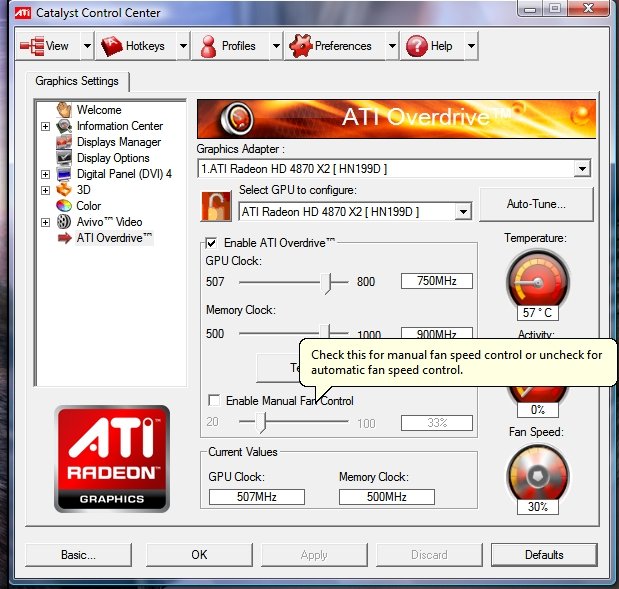Click the ATI Radeon Graphics logo
Screen dimensions: 619x589
tap(112, 459)
